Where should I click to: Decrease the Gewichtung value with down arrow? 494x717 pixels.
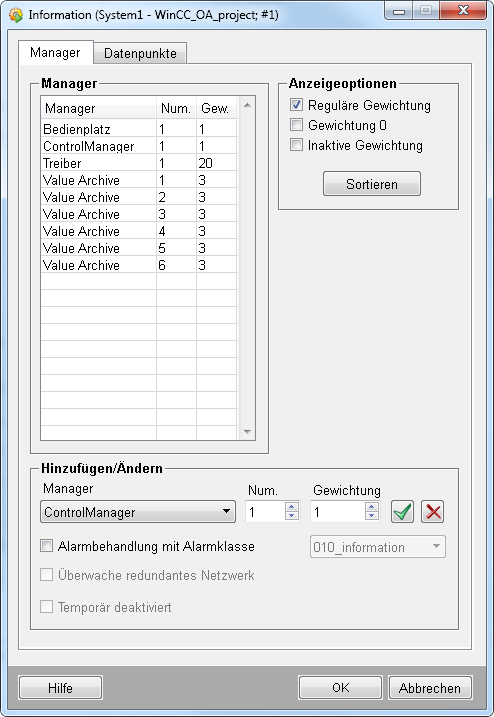pyautogui.click(x=372, y=516)
